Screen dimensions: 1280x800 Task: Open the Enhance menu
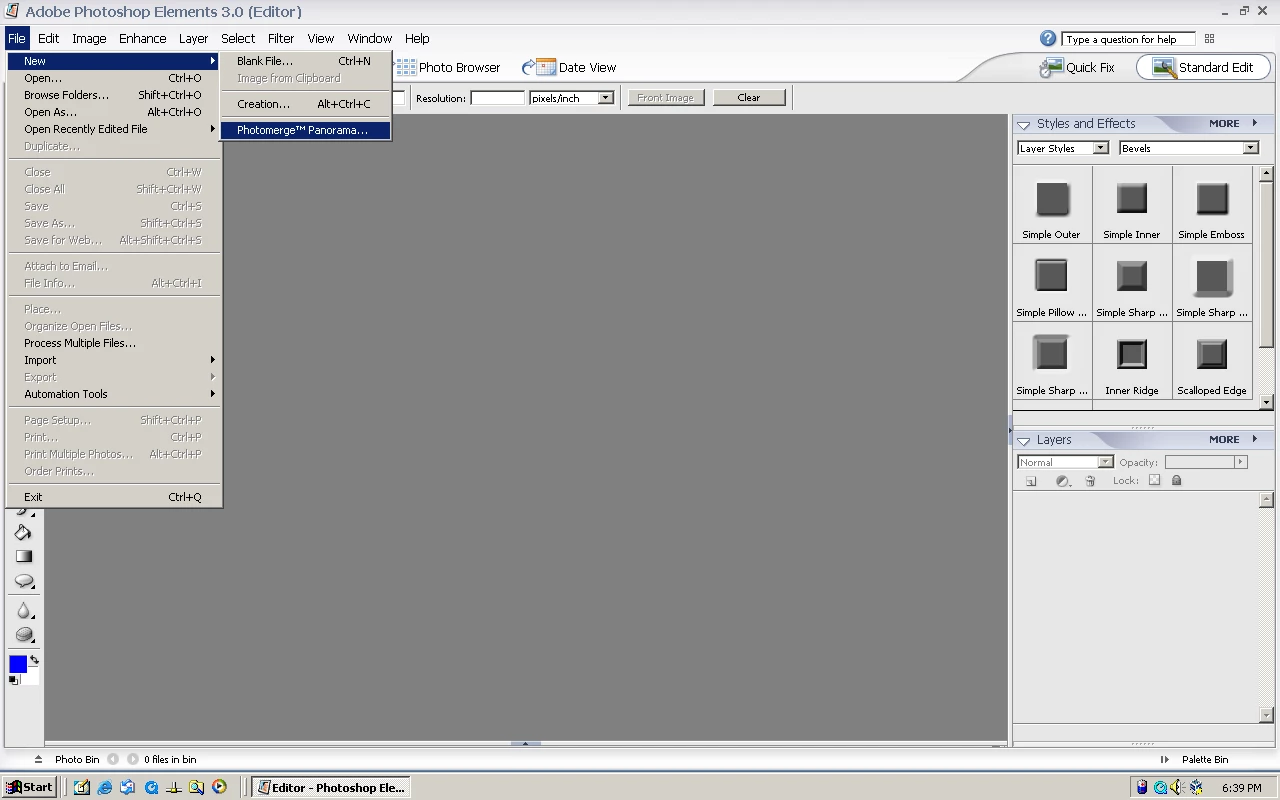pos(142,38)
